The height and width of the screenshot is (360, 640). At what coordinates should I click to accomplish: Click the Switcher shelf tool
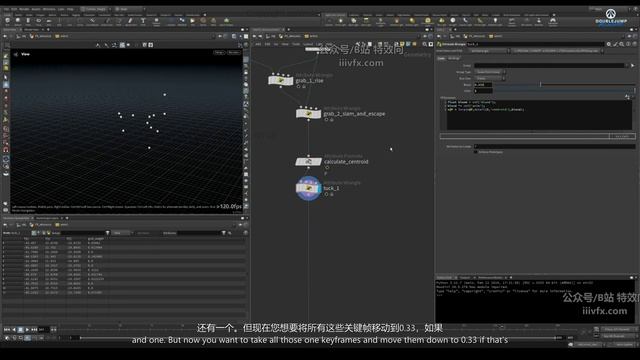(x=539, y=22)
